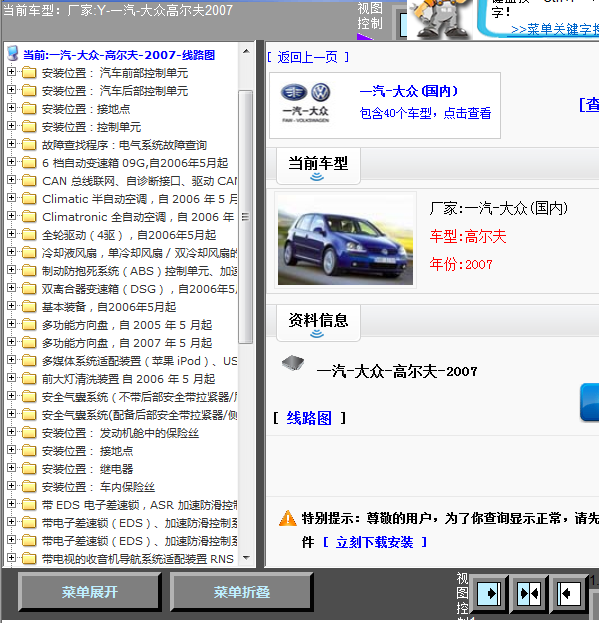
Task: Click the warning triangle icon beside 特别提示
Action: (288, 518)
